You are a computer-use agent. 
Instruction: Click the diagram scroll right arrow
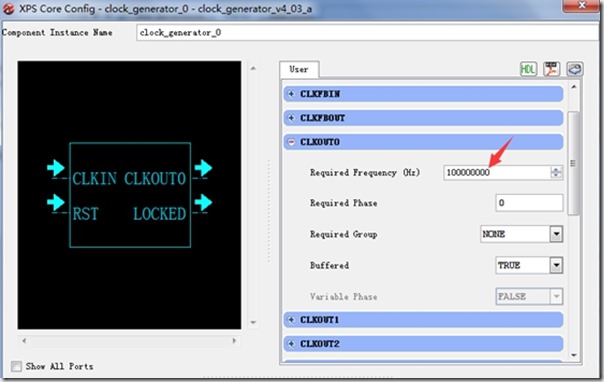(234, 340)
